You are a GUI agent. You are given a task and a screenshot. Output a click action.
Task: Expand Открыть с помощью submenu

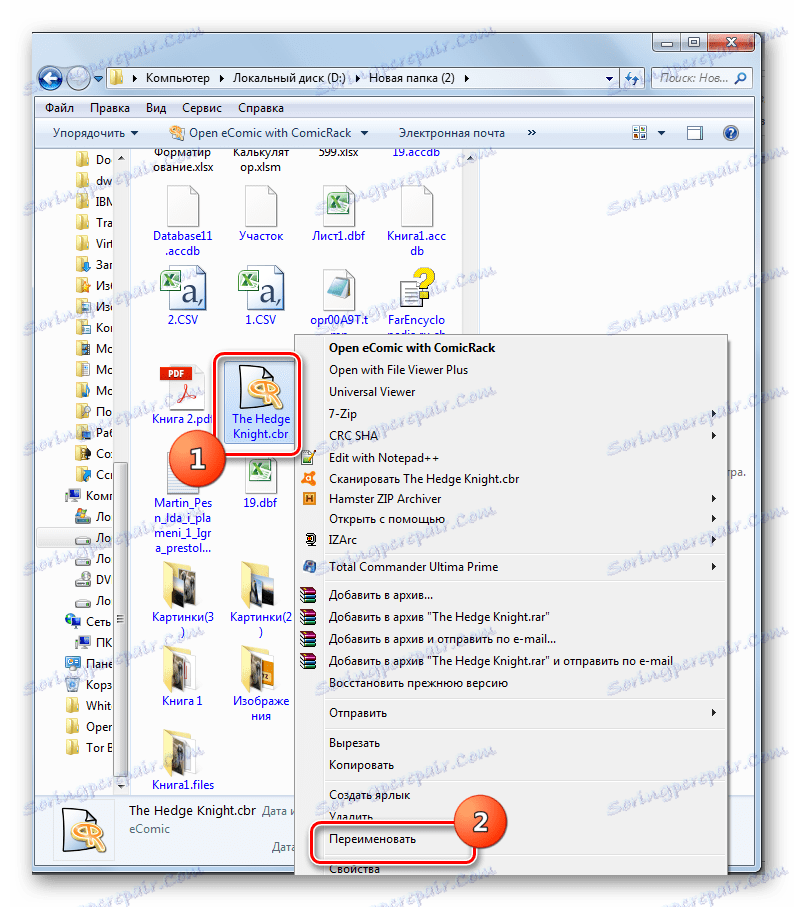pyautogui.click(x=511, y=519)
